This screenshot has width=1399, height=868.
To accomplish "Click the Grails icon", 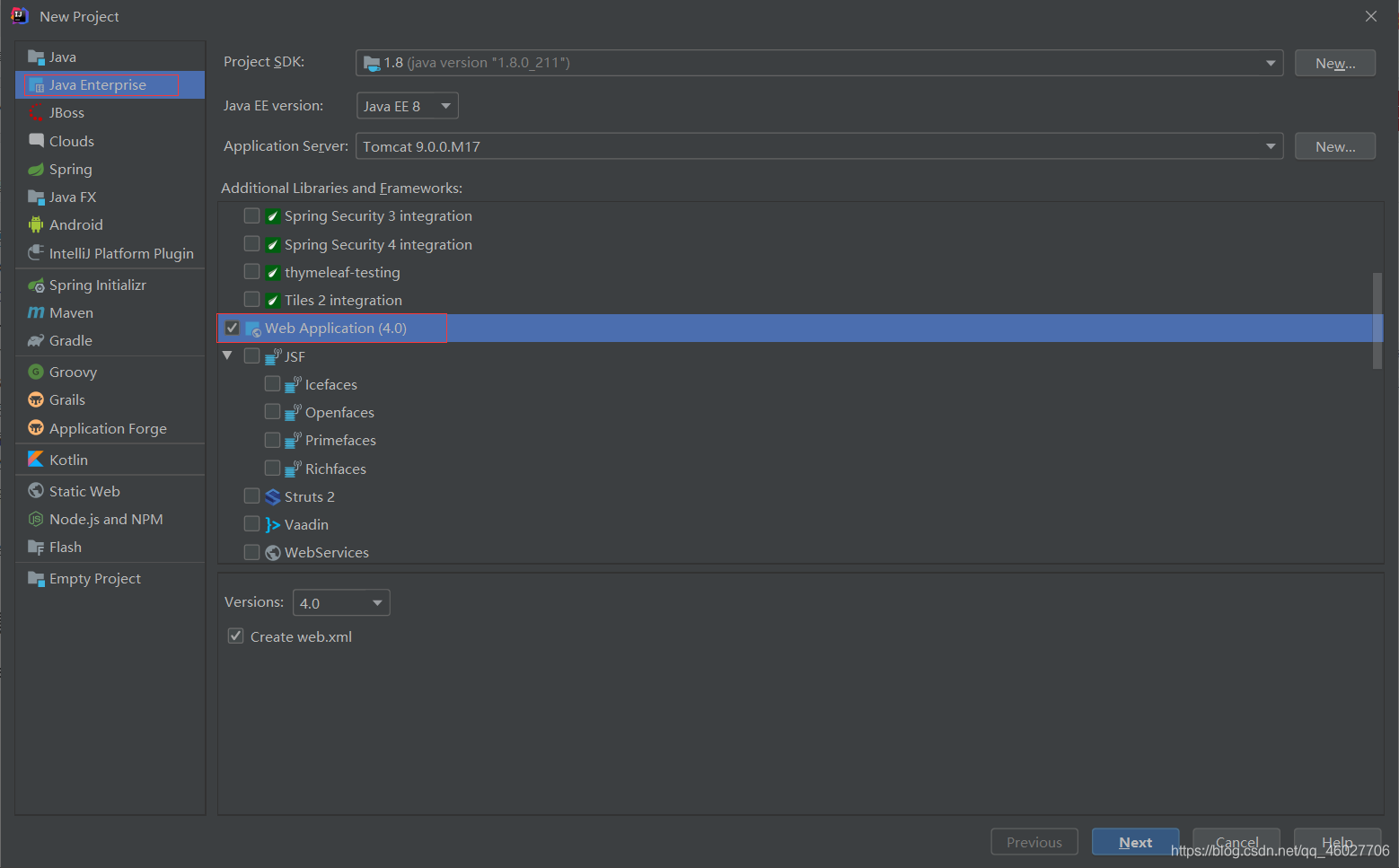I will [x=36, y=399].
